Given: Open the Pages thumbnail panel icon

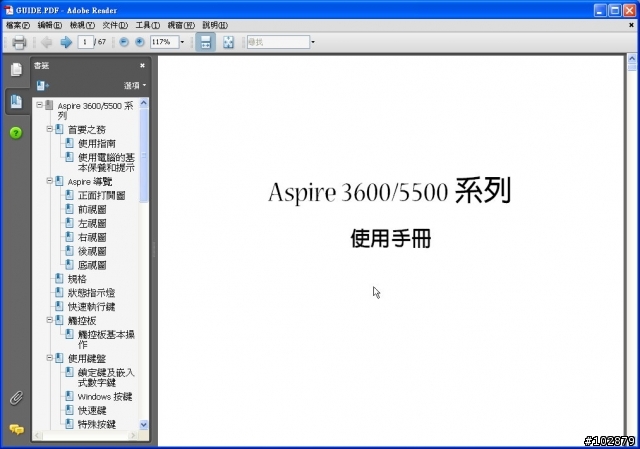Looking at the screenshot, I should tap(16, 69).
